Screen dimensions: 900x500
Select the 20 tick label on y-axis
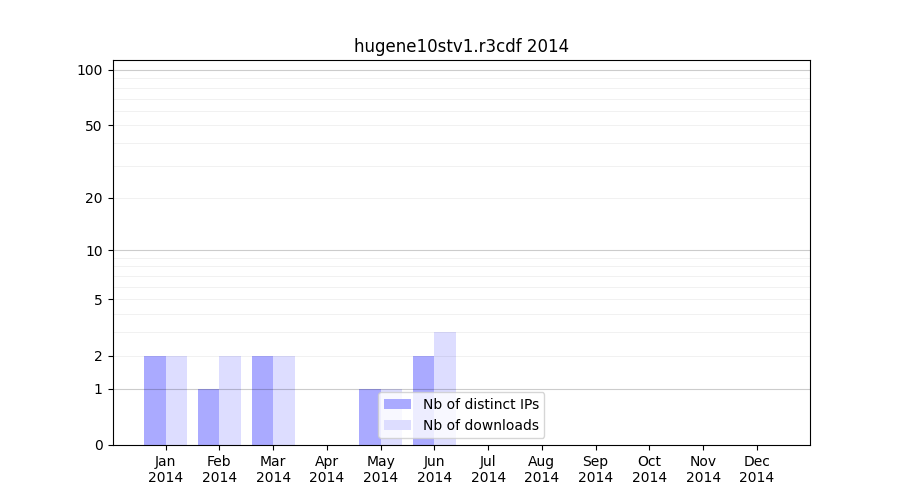tap(94, 198)
